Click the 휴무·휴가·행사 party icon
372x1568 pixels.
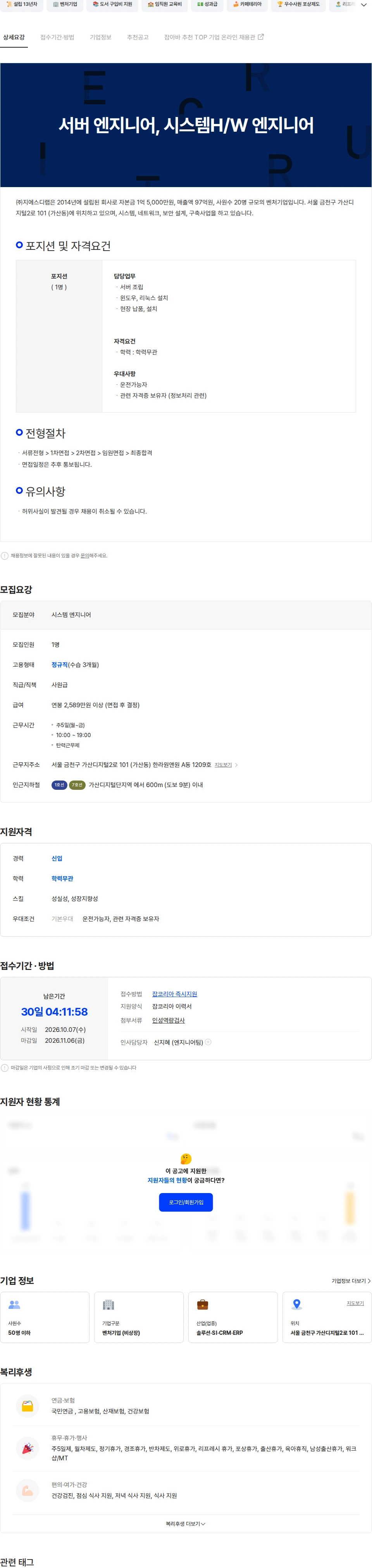pos(28,1448)
